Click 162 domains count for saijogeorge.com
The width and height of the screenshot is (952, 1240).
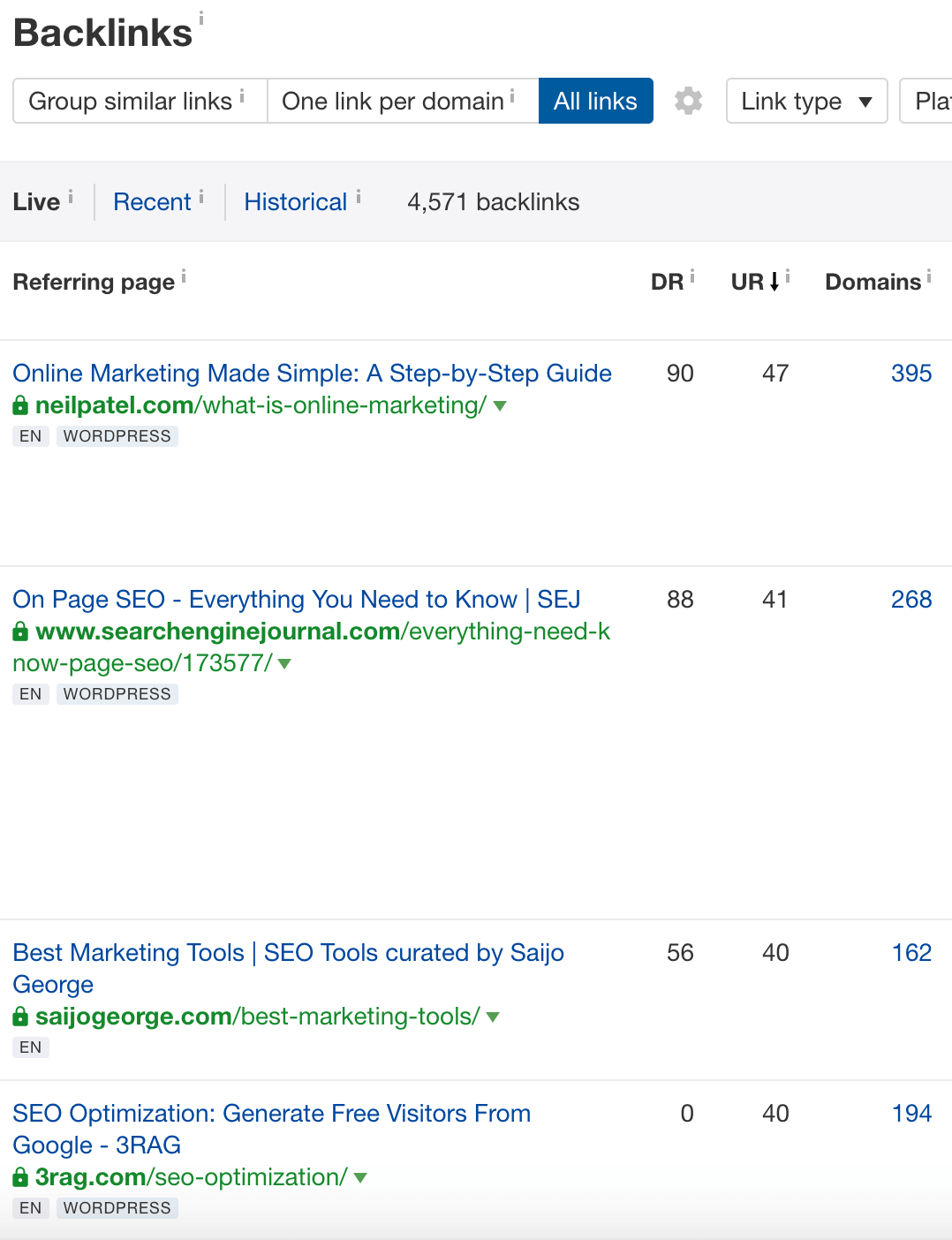pos(911,953)
